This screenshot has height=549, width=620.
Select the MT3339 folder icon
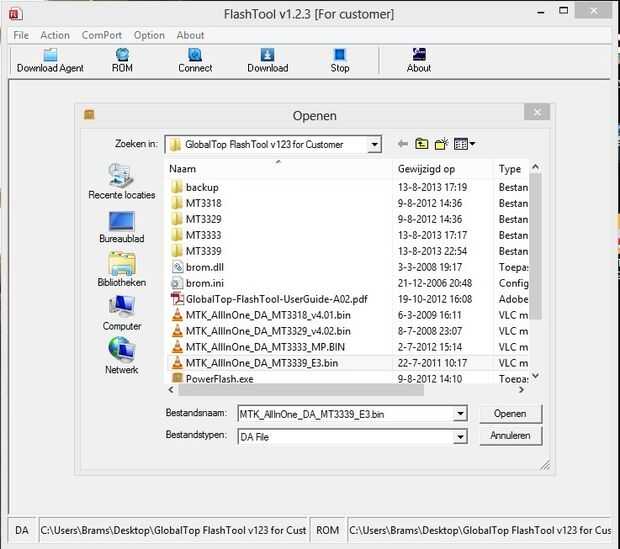click(177, 251)
